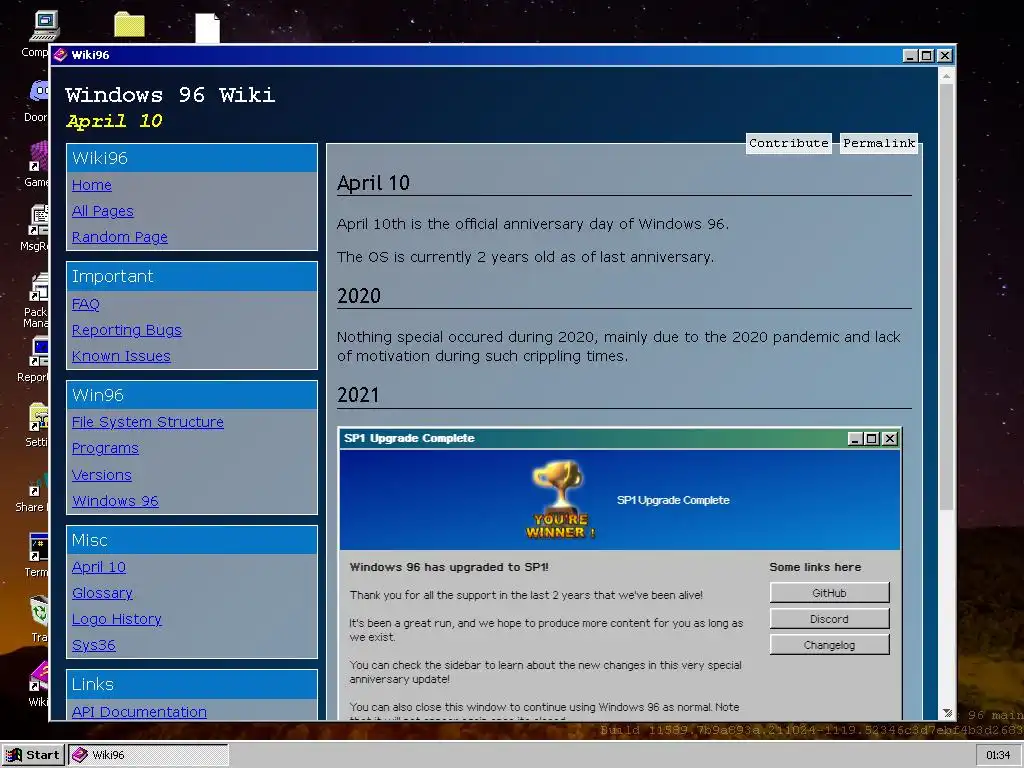Click the Win96 sidebar section header
Viewport: 1024px width, 768px height.
(192, 395)
